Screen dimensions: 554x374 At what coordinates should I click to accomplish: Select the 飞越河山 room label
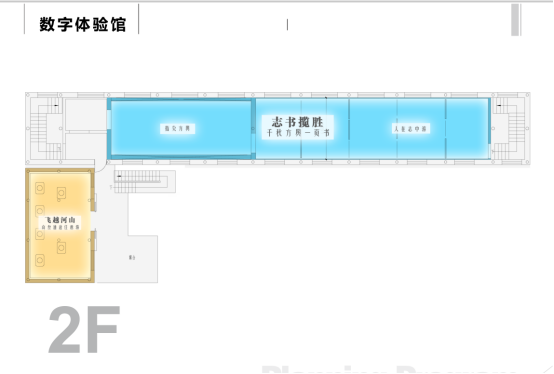(60, 220)
